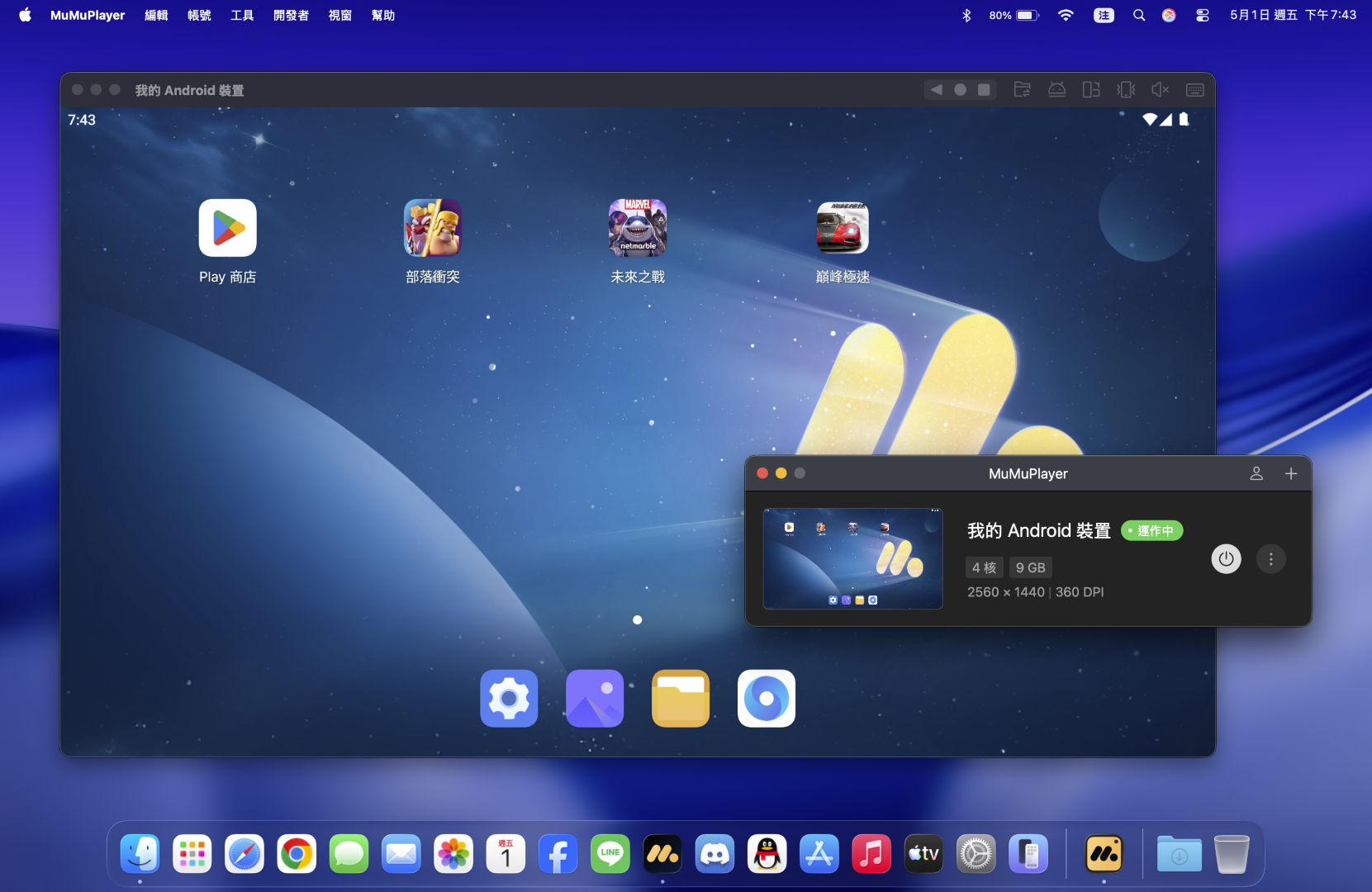Launch the 未來之戰 Marvel game

[638, 228]
